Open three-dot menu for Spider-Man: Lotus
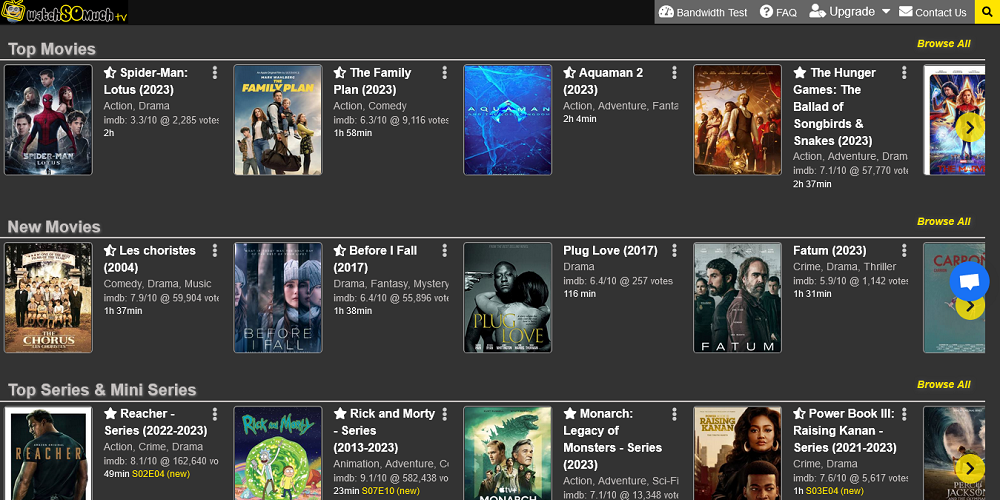This screenshot has height=500, width=1000. click(215, 73)
